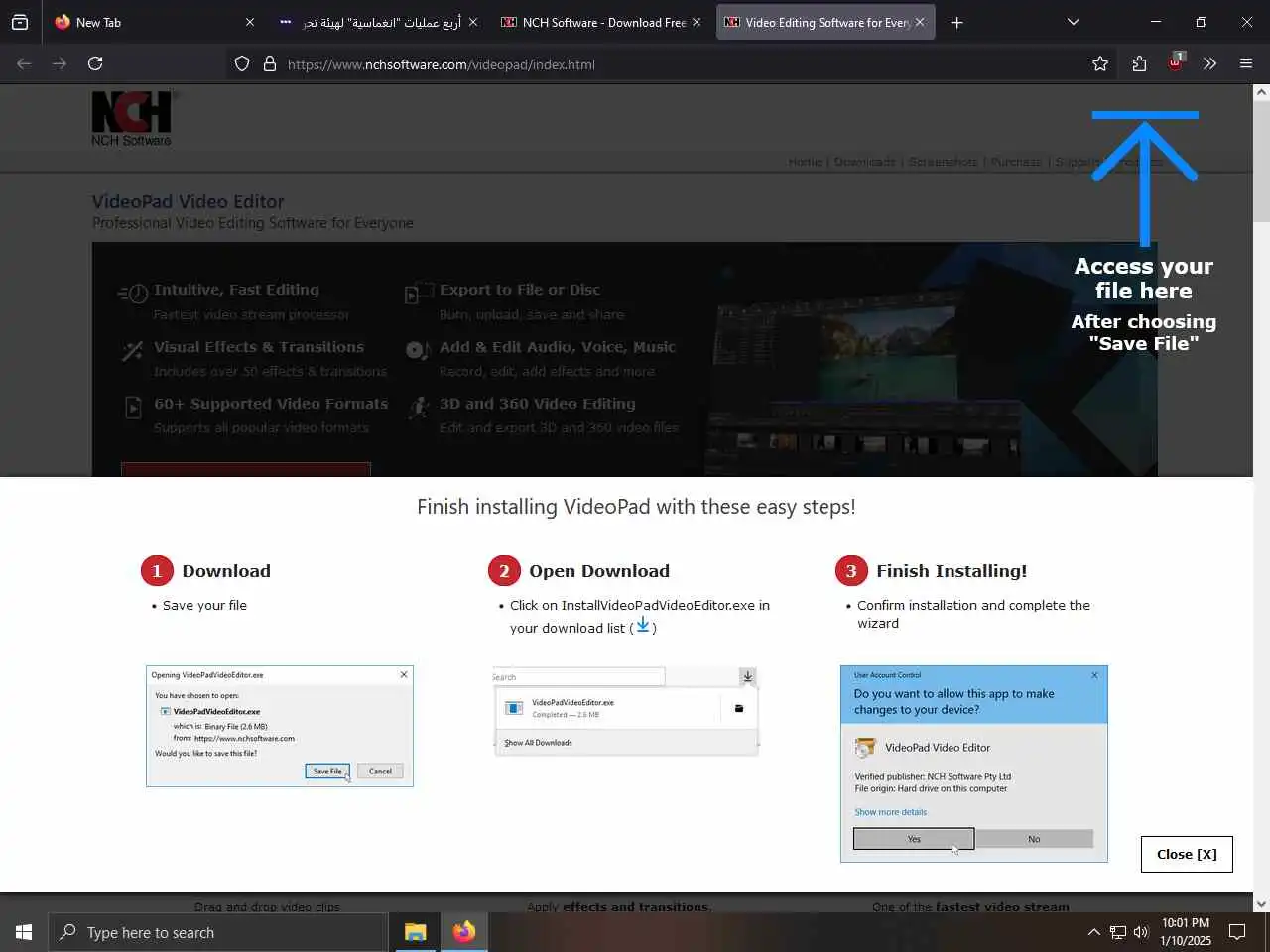1270x952 pixels.
Task: Click the Type here to search box
Action: click(x=217, y=932)
